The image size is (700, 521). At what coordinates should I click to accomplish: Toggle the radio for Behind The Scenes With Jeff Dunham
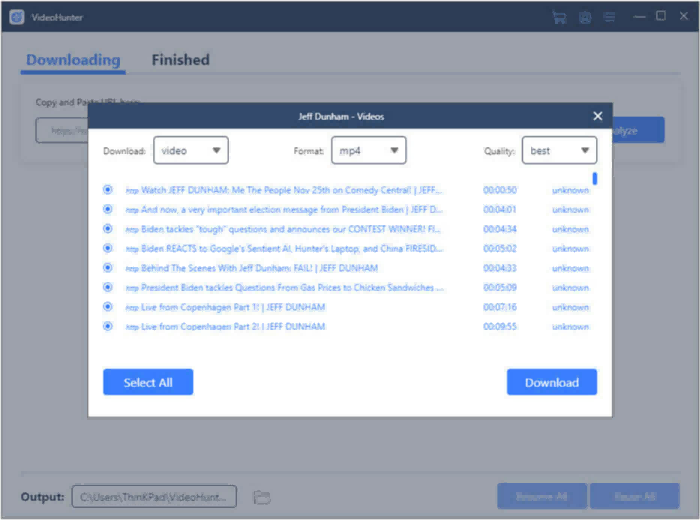(x=108, y=267)
